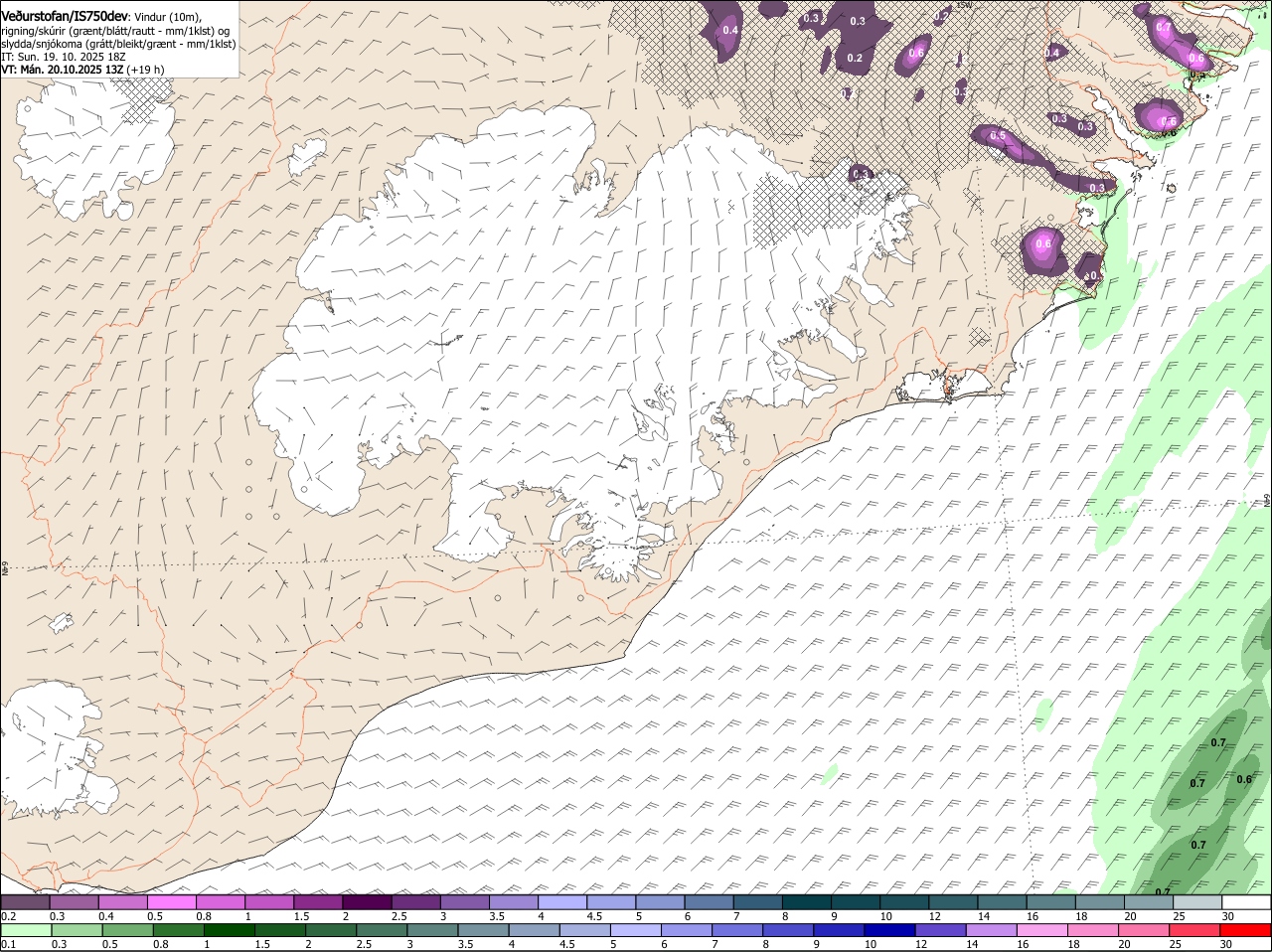The height and width of the screenshot is (952, 1272).
Task: Select the white upper-row swatch labeled 30
Action: (1245, 902)
